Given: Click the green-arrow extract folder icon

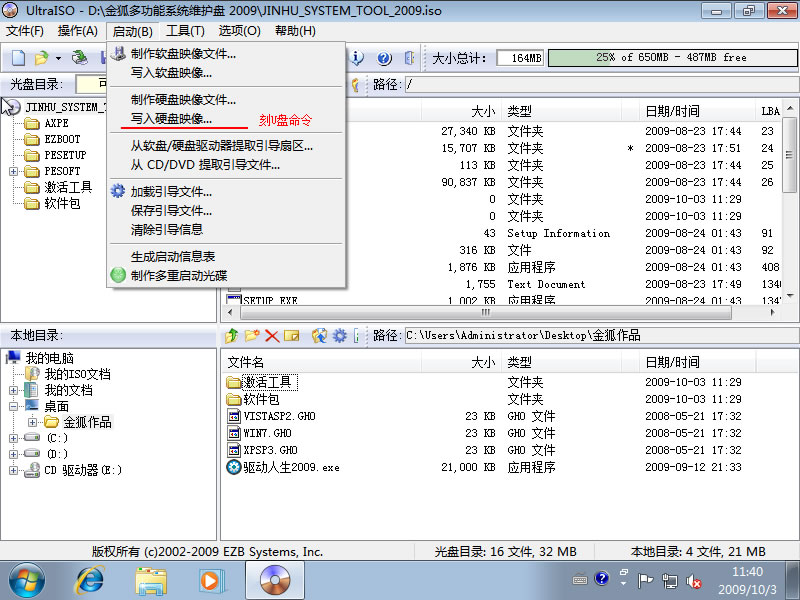Looking at the screenshot, I should click(x=231, y=335).
